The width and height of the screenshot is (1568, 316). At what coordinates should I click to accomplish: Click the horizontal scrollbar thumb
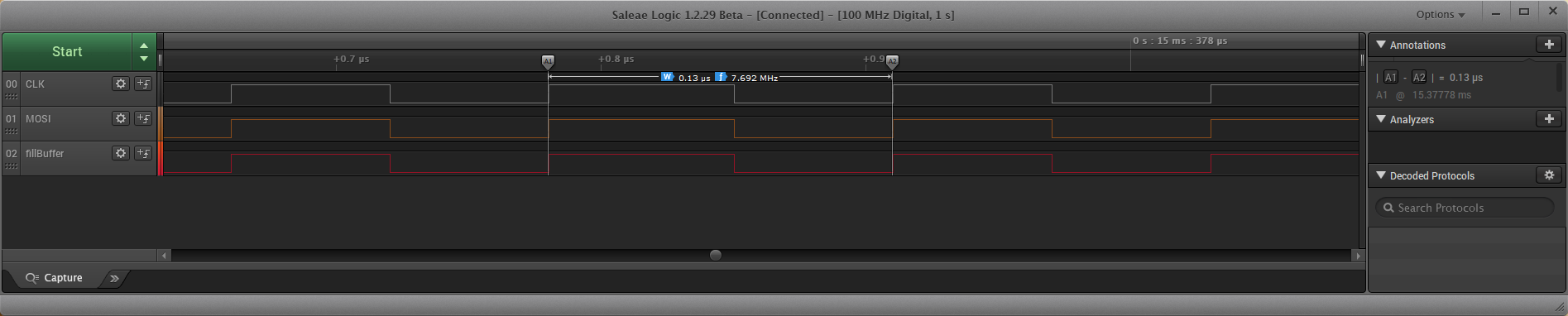(716, 255)
